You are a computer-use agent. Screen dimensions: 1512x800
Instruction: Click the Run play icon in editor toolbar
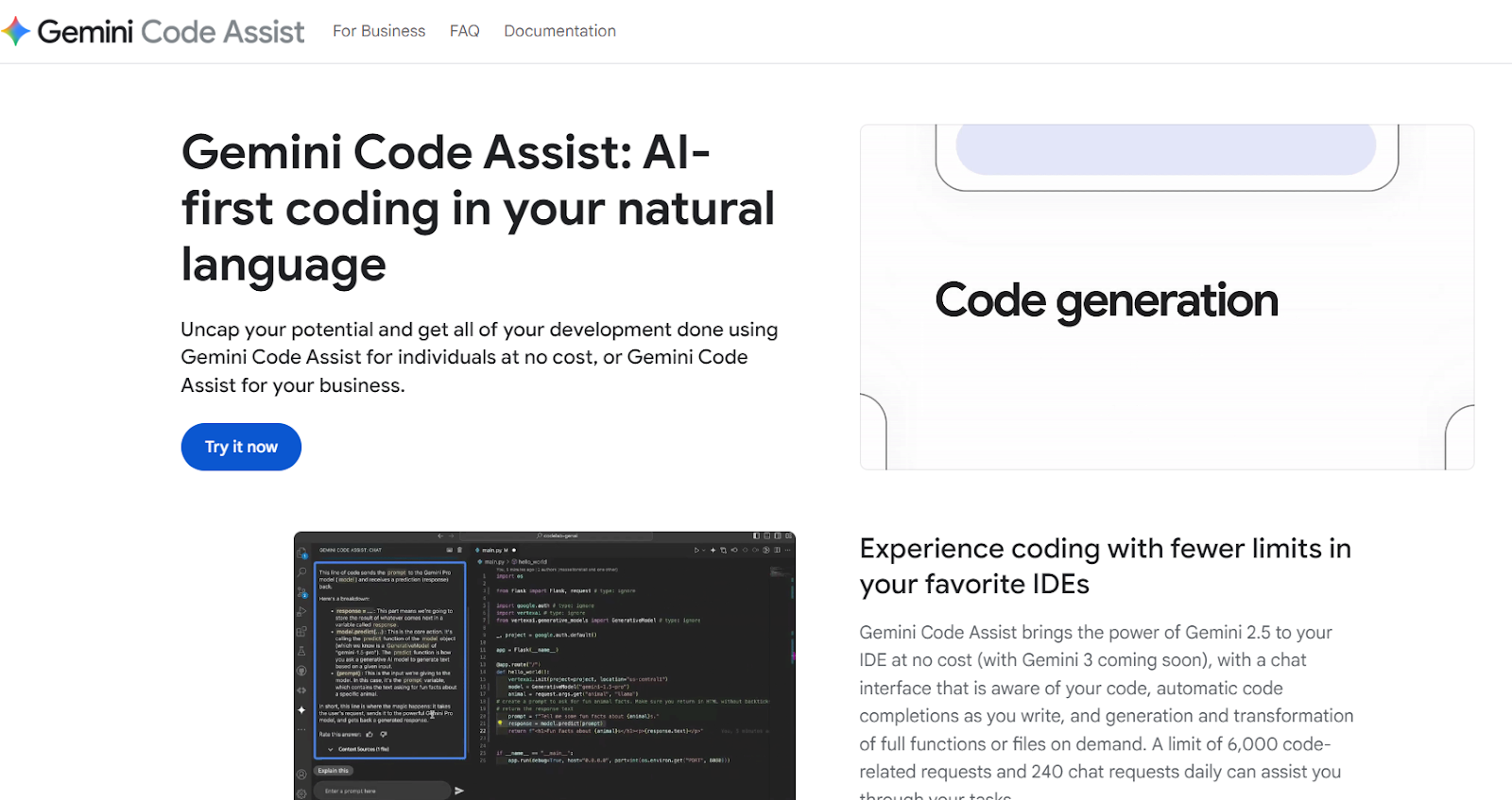[696, 550]
